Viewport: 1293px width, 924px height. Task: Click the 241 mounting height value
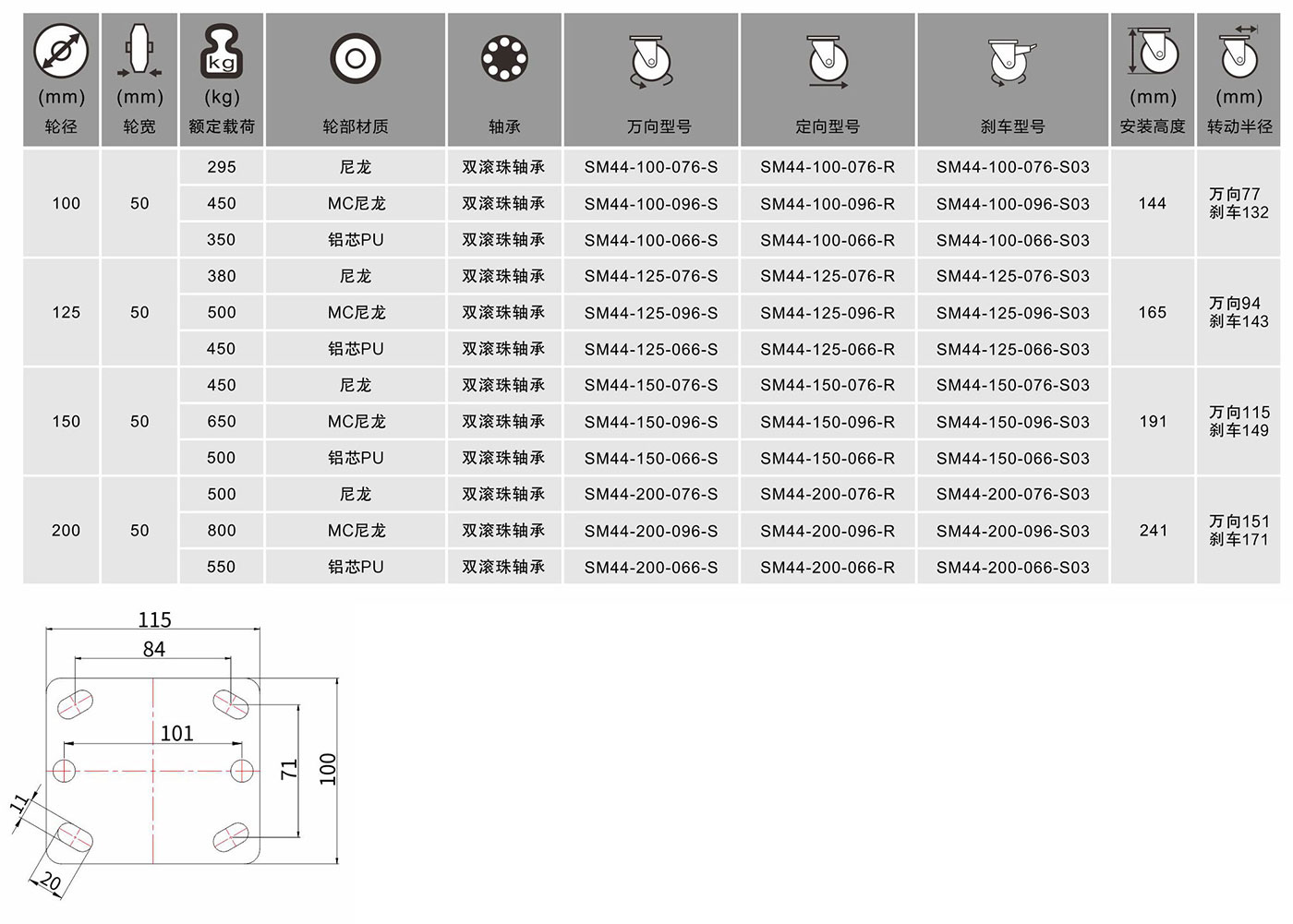coord(1153,531)
